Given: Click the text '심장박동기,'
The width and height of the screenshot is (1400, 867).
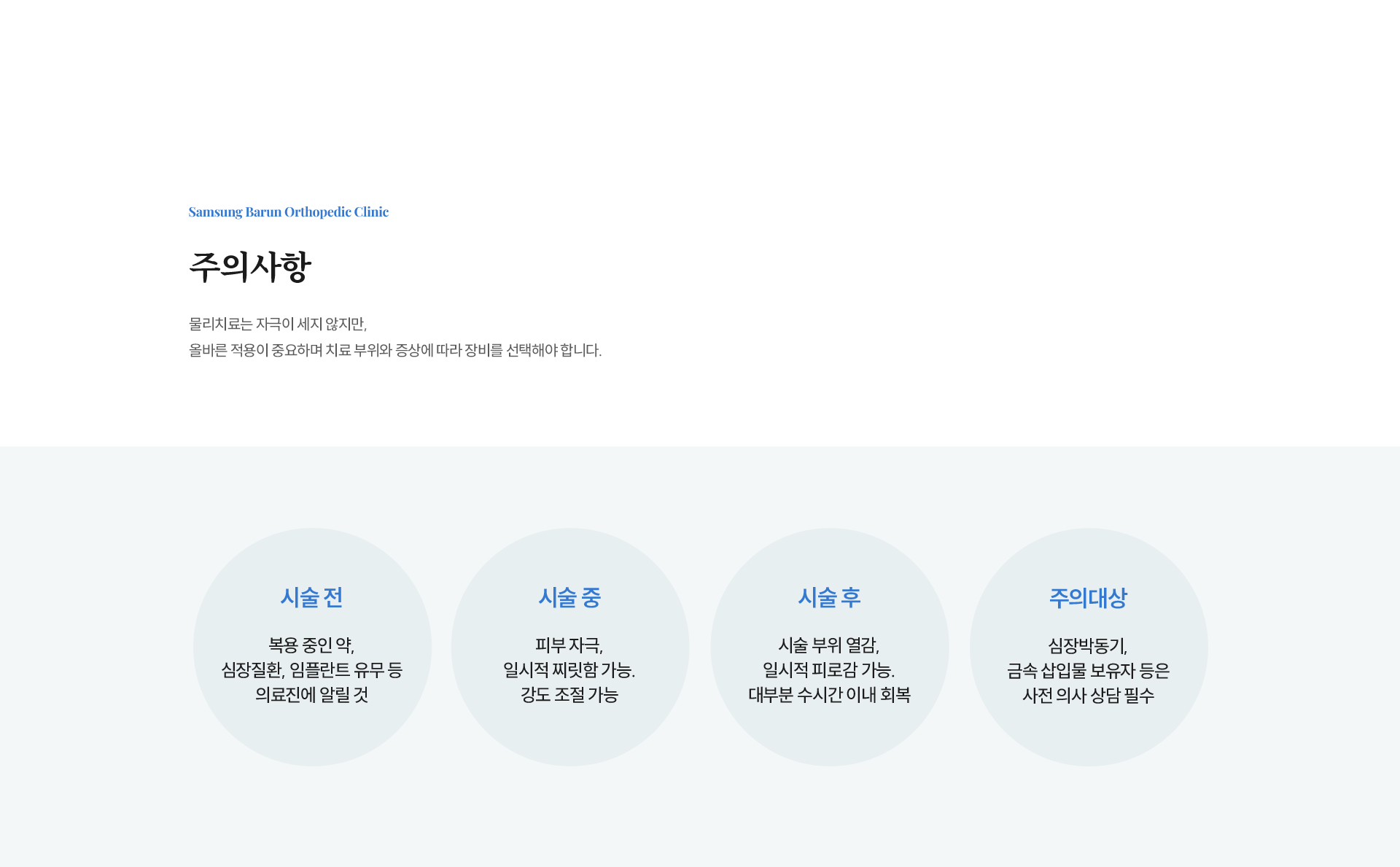Looking at the screenshot, I should click(x=1089, y=646).
